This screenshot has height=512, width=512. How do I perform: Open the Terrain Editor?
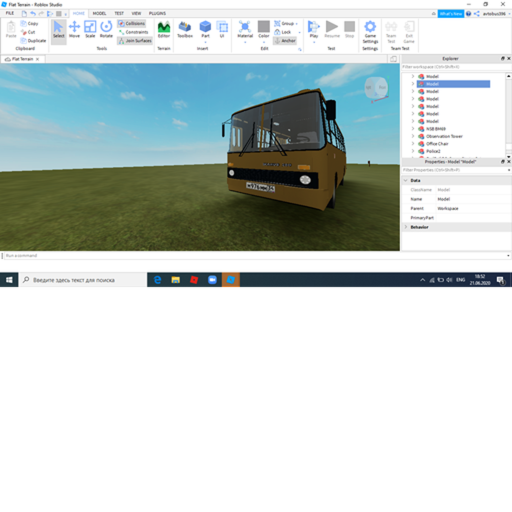pyautogui.click(x=164, y=29)
